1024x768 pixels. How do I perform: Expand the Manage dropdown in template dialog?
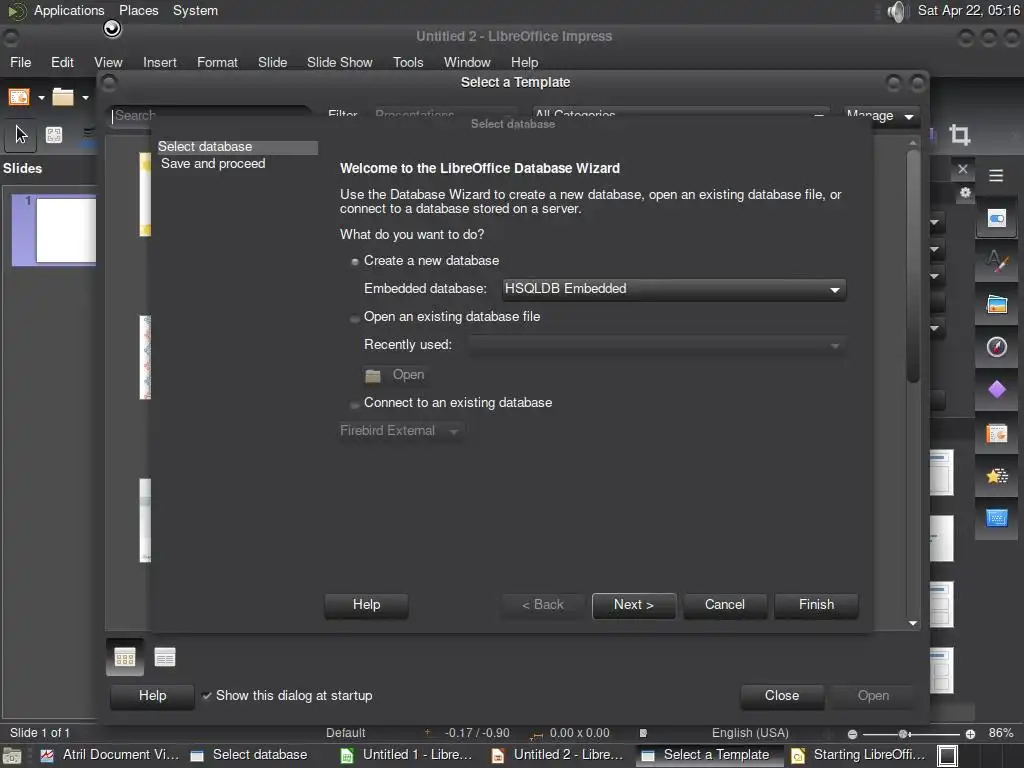point(880,116)
